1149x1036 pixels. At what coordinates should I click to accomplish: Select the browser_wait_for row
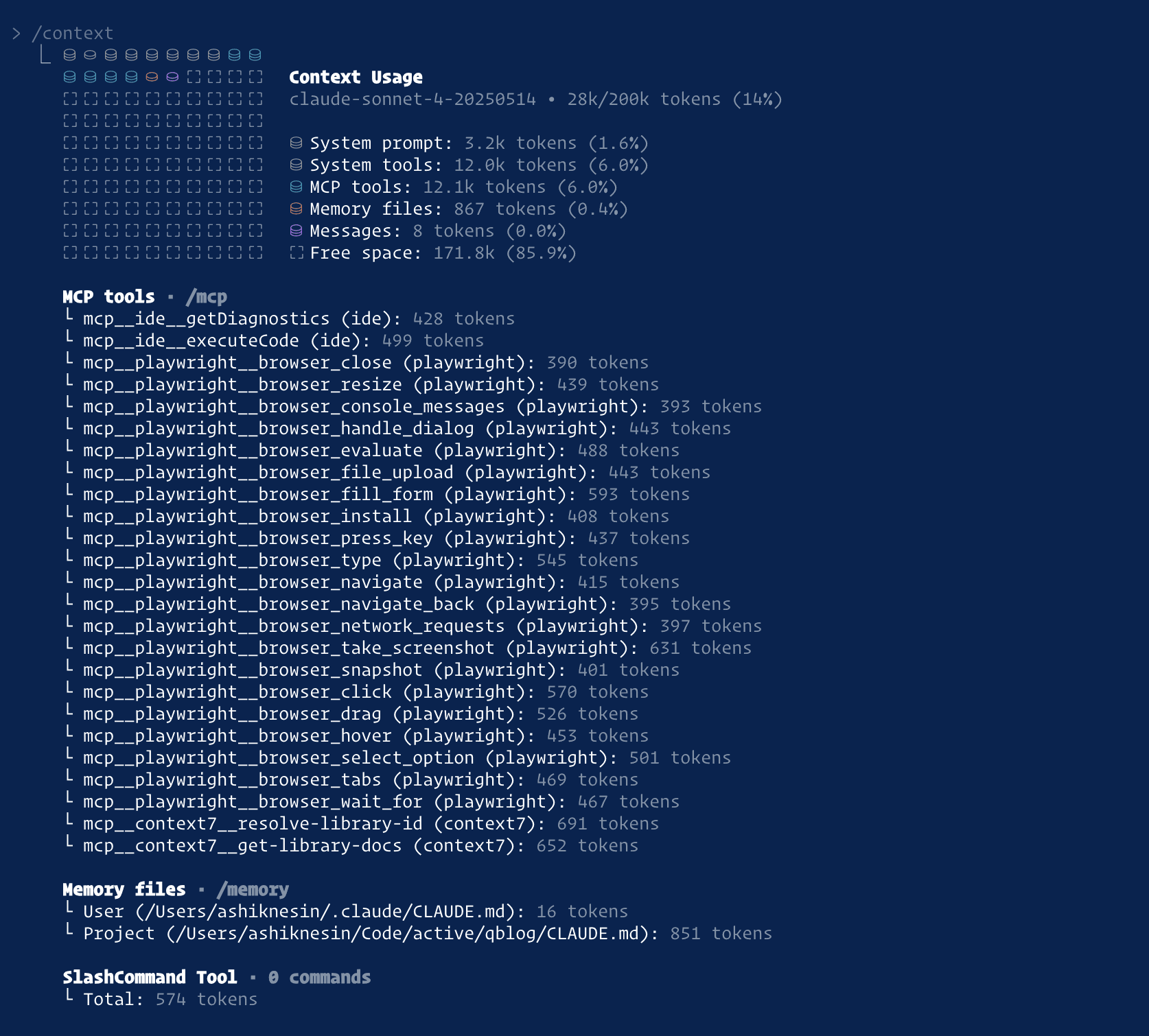pos(372,802)
